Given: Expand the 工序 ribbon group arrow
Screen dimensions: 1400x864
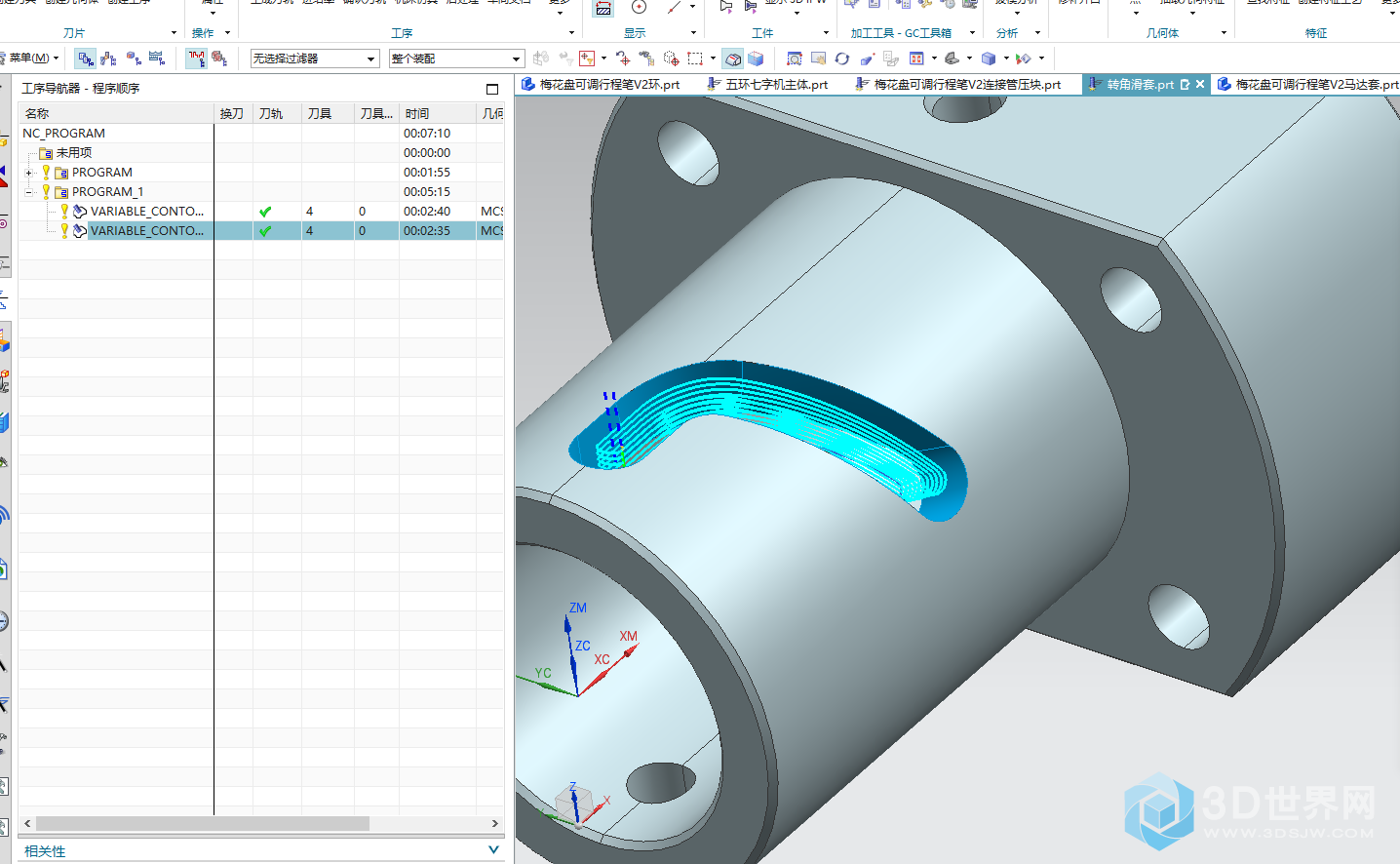Looking at the screenshot, I should (572, 33).
